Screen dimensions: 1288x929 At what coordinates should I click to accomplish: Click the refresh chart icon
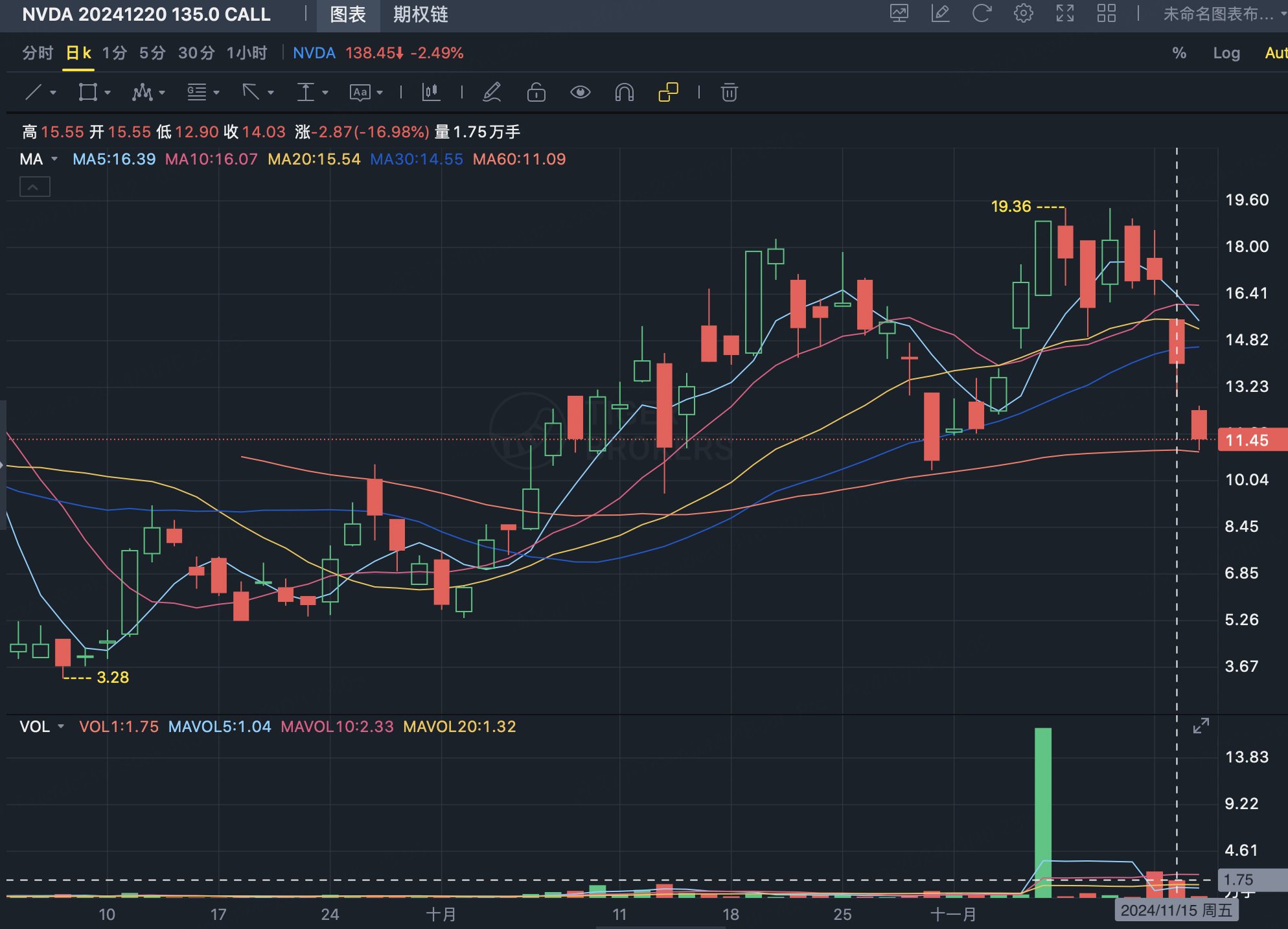tap(982, 14)
